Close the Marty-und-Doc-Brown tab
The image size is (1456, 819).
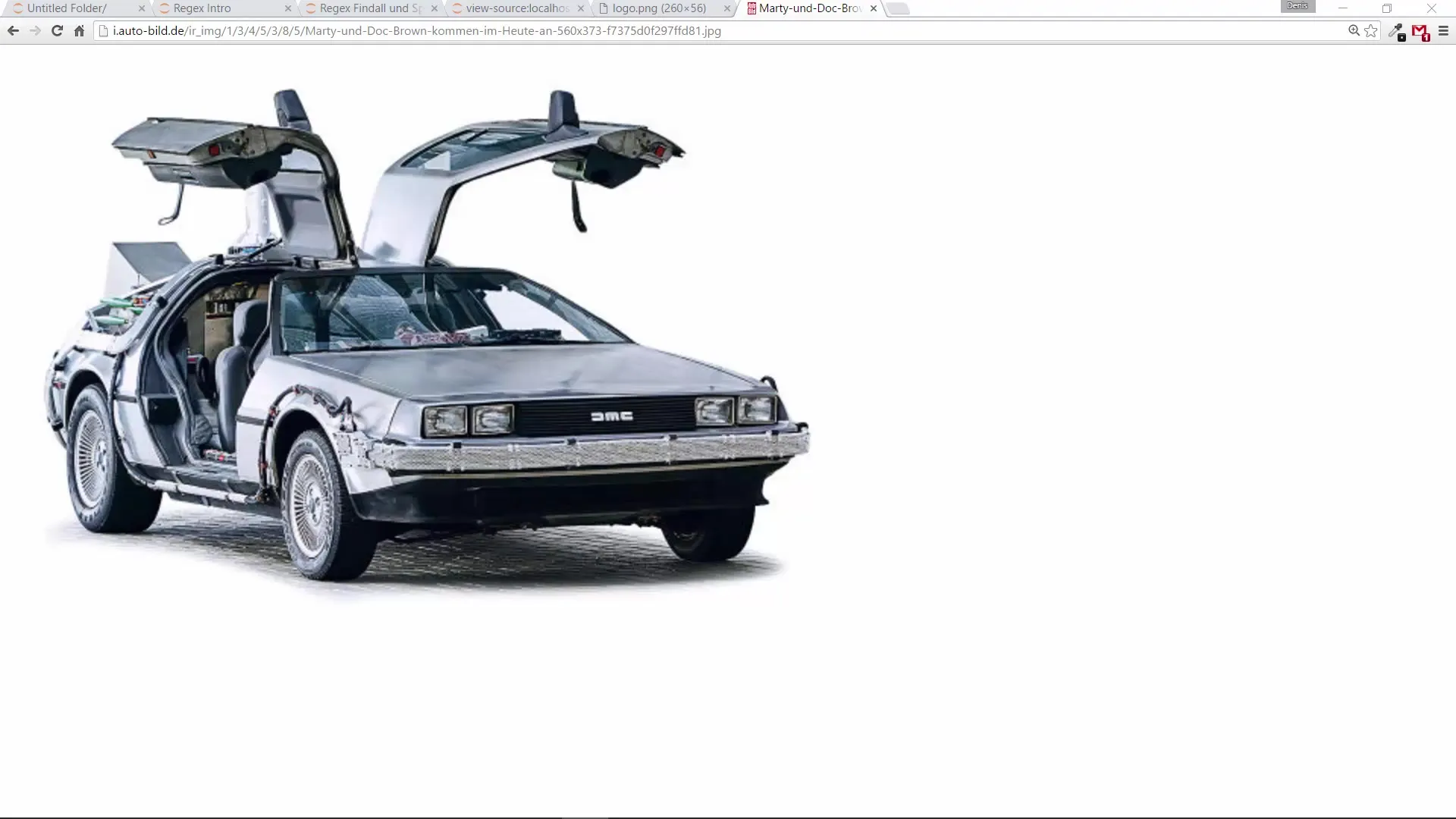click(873, 8)
